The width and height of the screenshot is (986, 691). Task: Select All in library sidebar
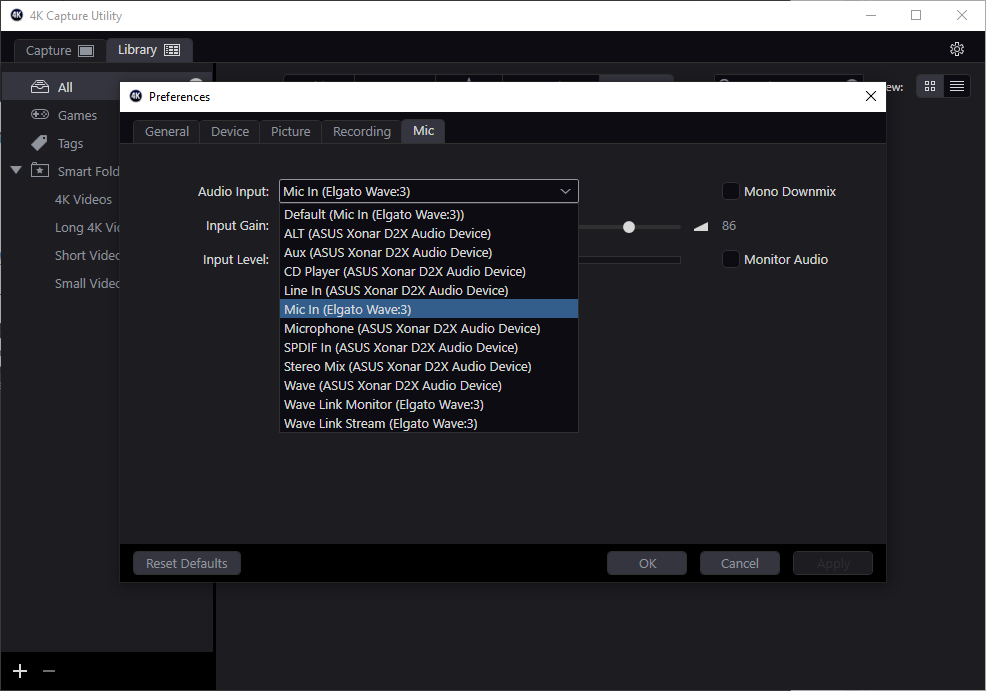pos(65,87)
